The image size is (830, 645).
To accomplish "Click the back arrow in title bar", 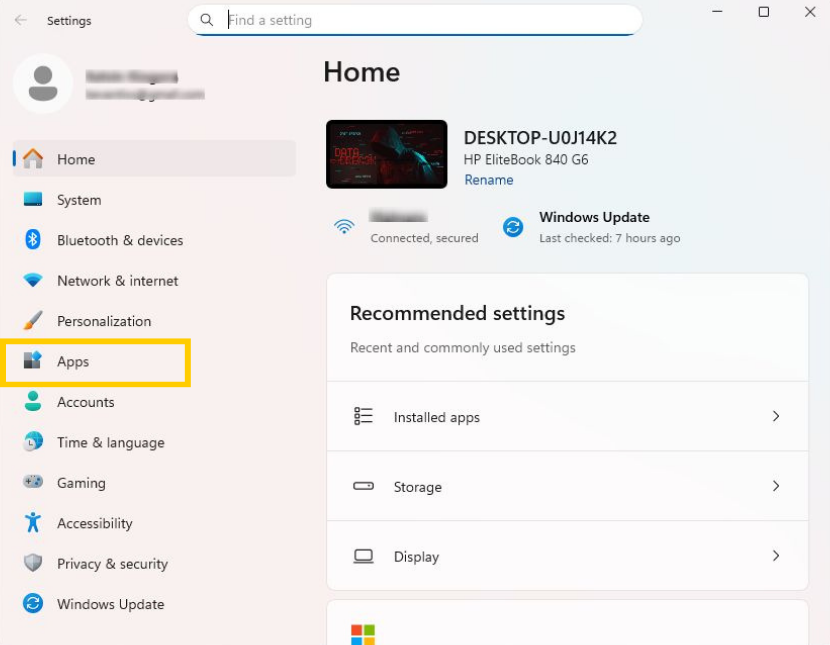I will (x=21, y=20).
